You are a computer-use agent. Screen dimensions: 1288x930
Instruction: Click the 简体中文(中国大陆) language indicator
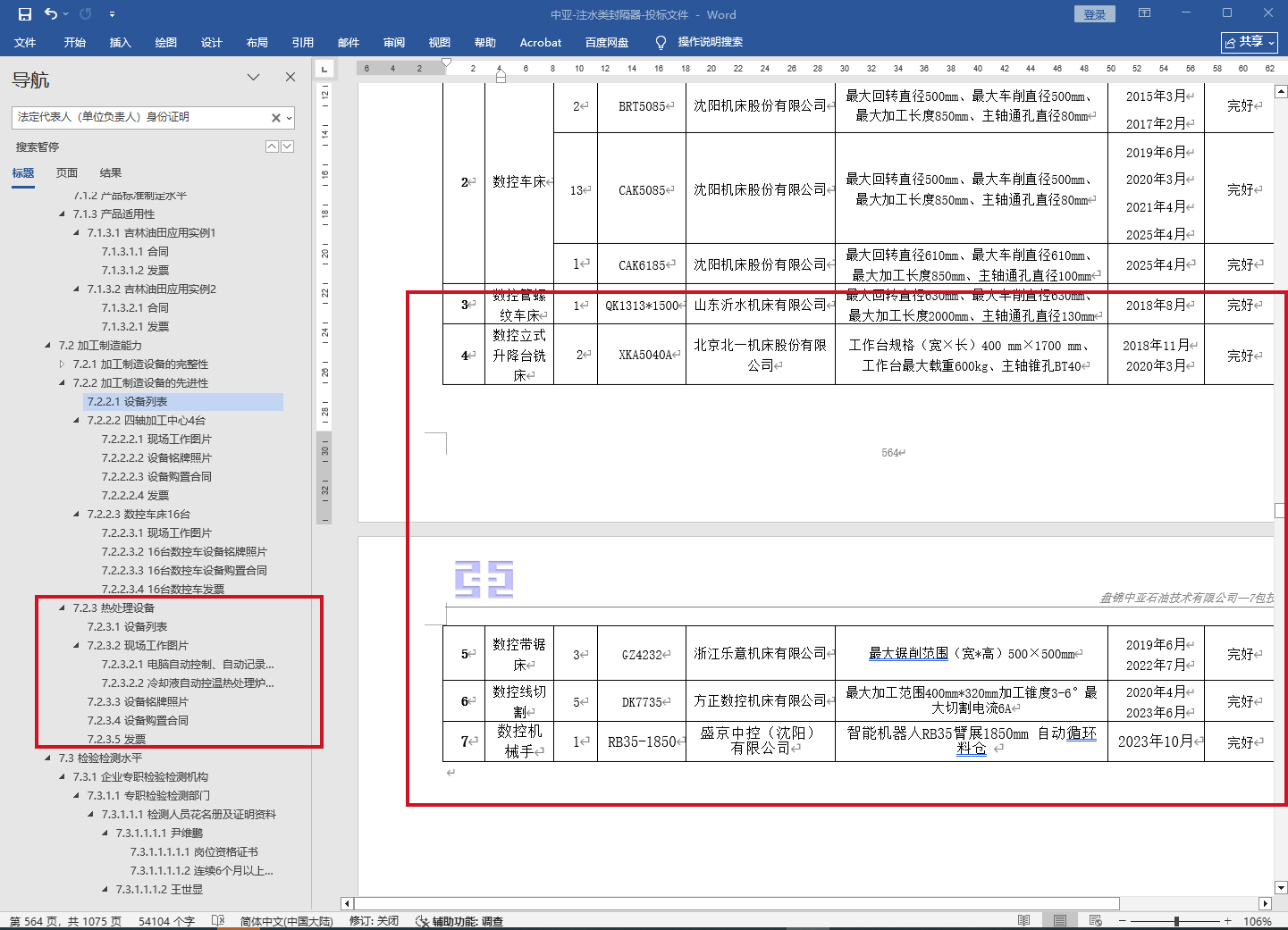coord(286,921)
